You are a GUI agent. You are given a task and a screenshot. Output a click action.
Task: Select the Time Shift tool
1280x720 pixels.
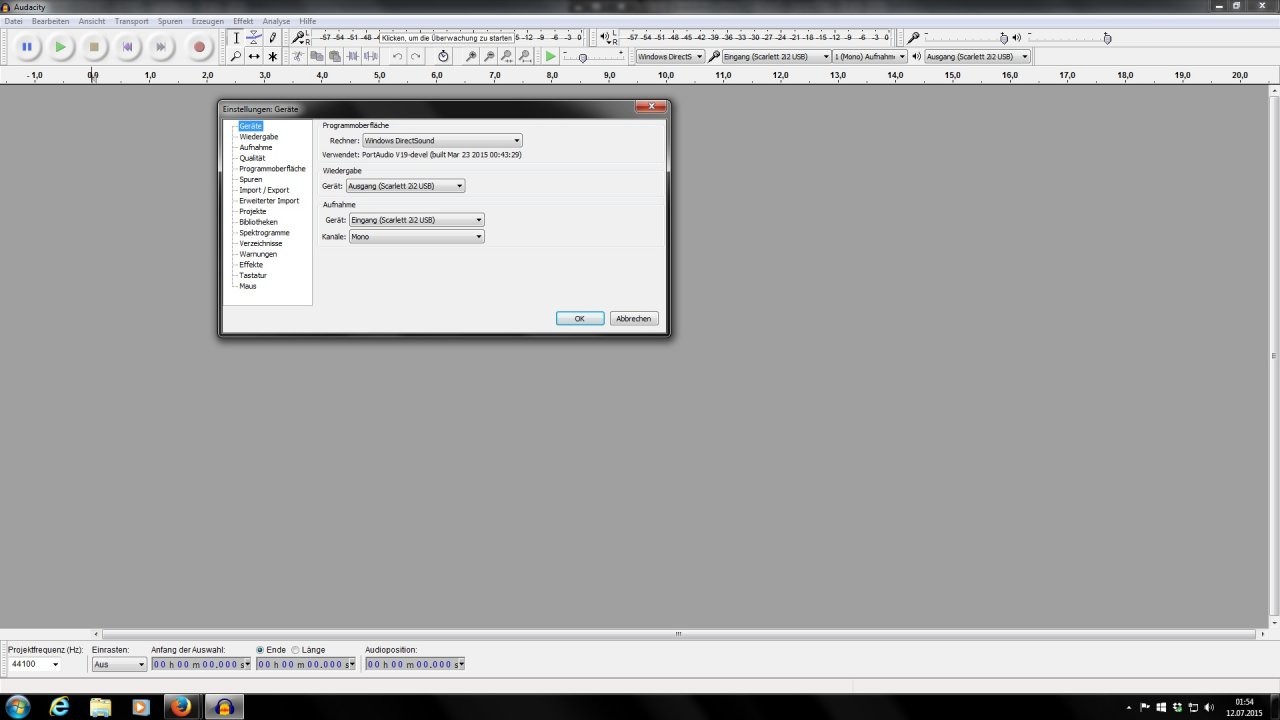[254, 57]
